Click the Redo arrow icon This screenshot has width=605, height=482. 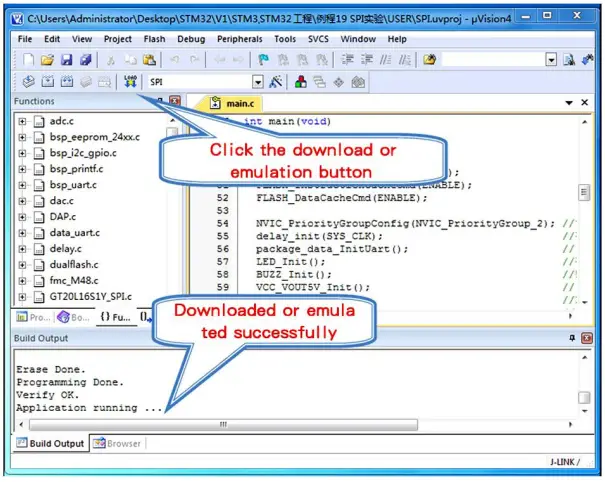194,60
